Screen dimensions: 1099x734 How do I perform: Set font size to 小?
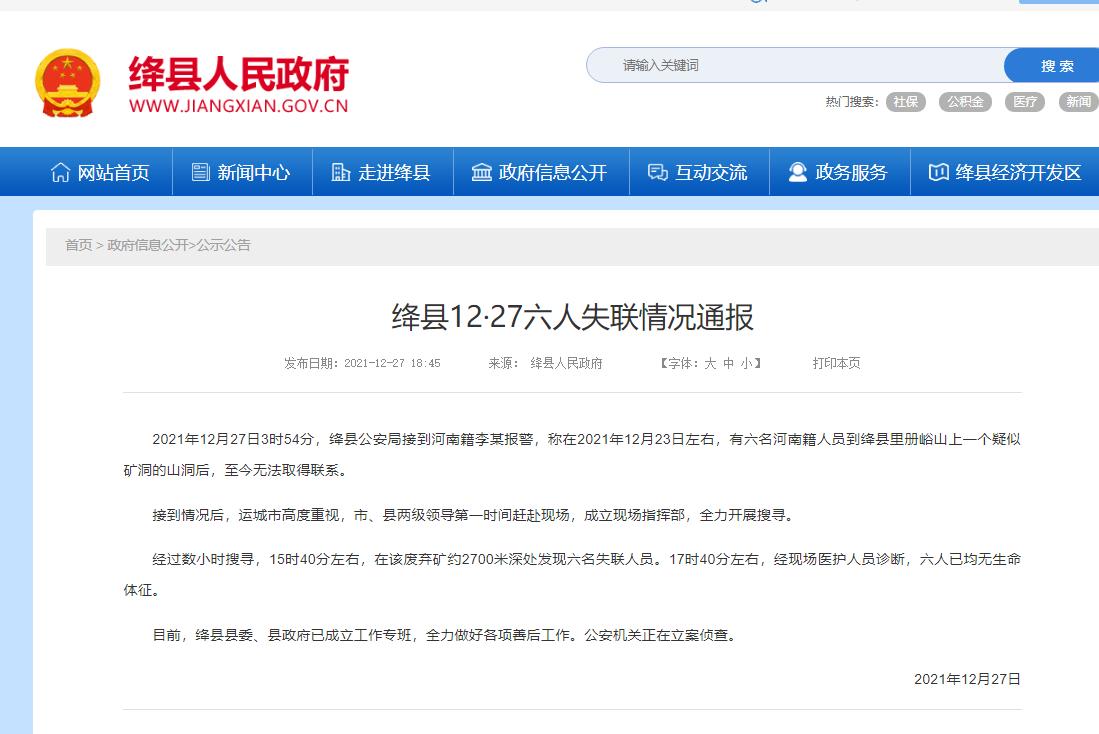(x=746, y=363)
